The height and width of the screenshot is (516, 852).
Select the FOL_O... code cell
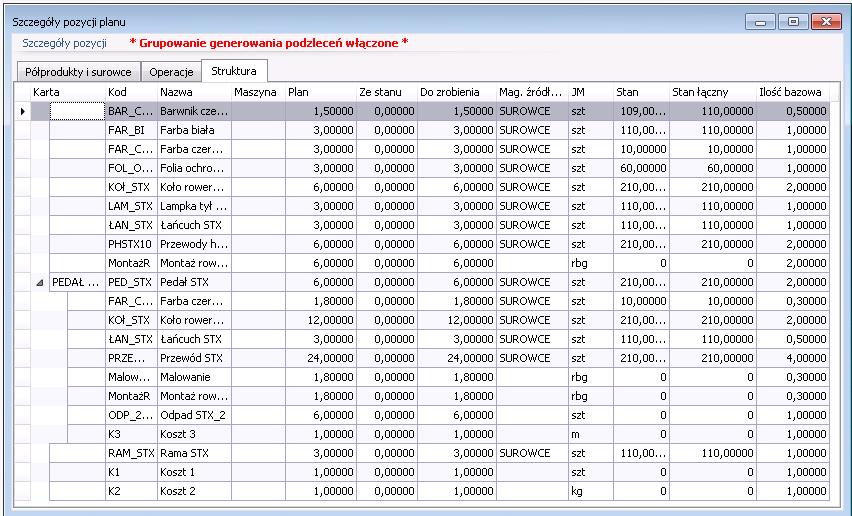(131, 168)
